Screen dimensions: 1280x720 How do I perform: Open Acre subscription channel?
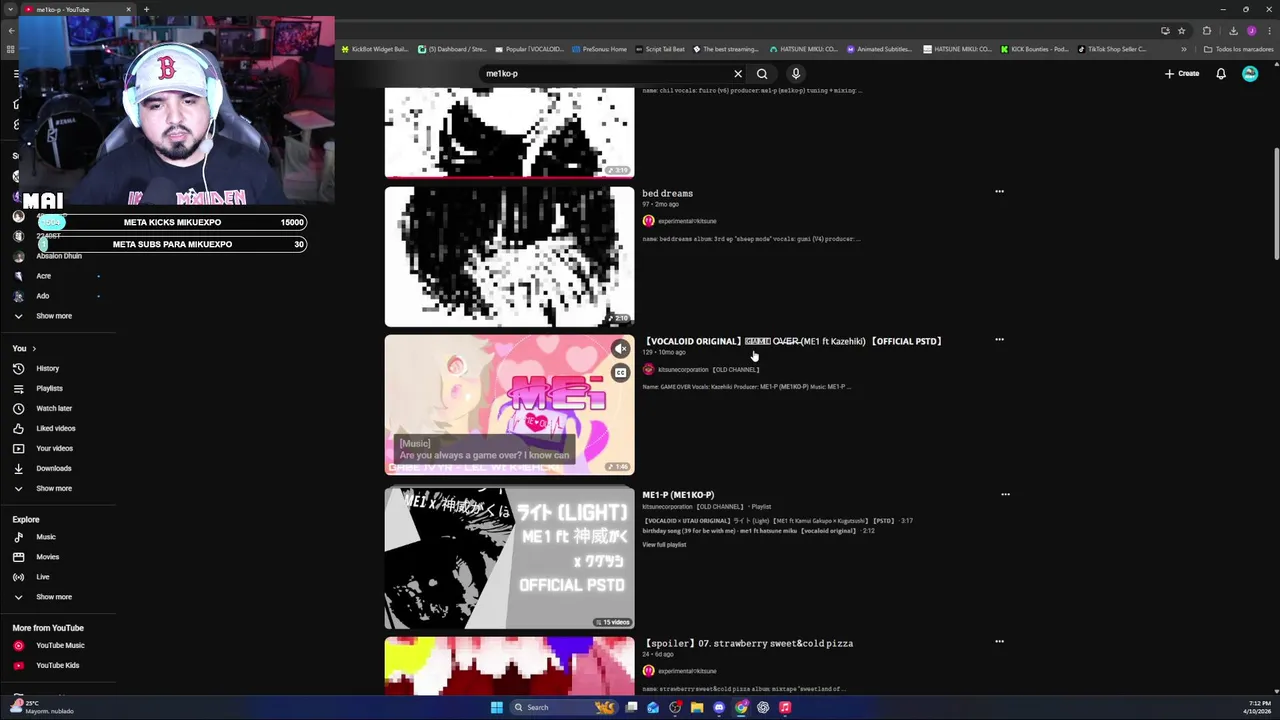click(43, 276)
